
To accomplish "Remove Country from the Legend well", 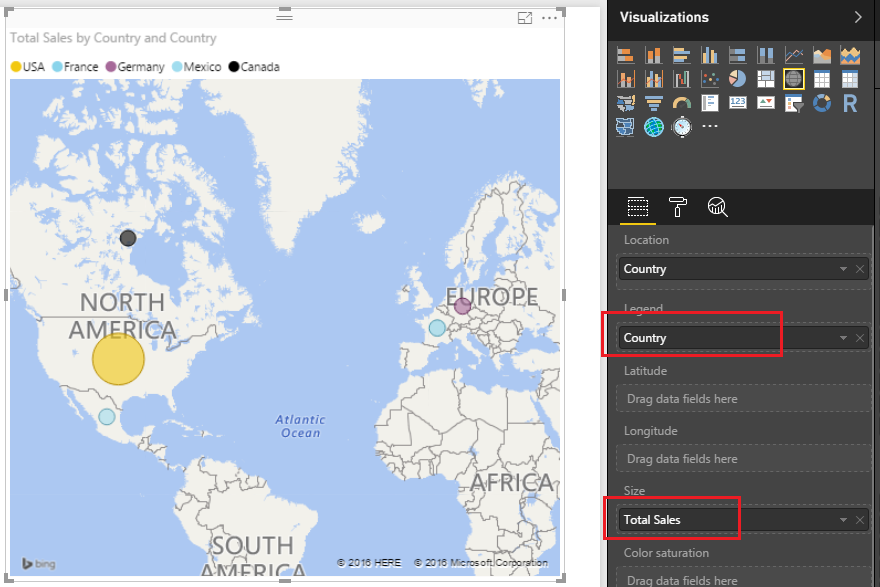I will tap(860, 338).
